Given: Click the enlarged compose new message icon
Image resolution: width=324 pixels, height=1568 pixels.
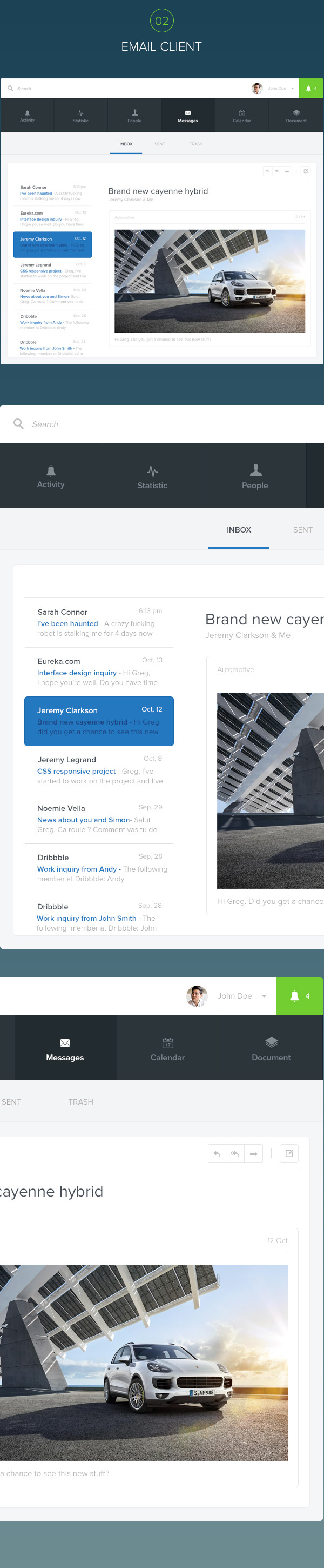Looking at the screenshot, I should (x=289, y=1153).
